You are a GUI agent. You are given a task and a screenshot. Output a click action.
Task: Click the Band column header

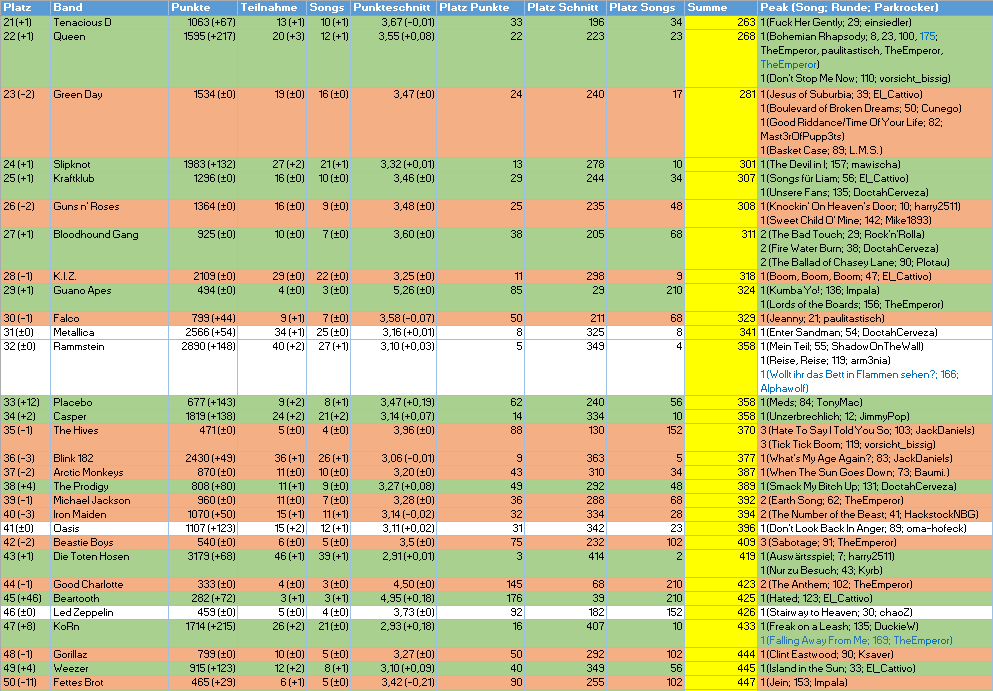tap(110, 8)
